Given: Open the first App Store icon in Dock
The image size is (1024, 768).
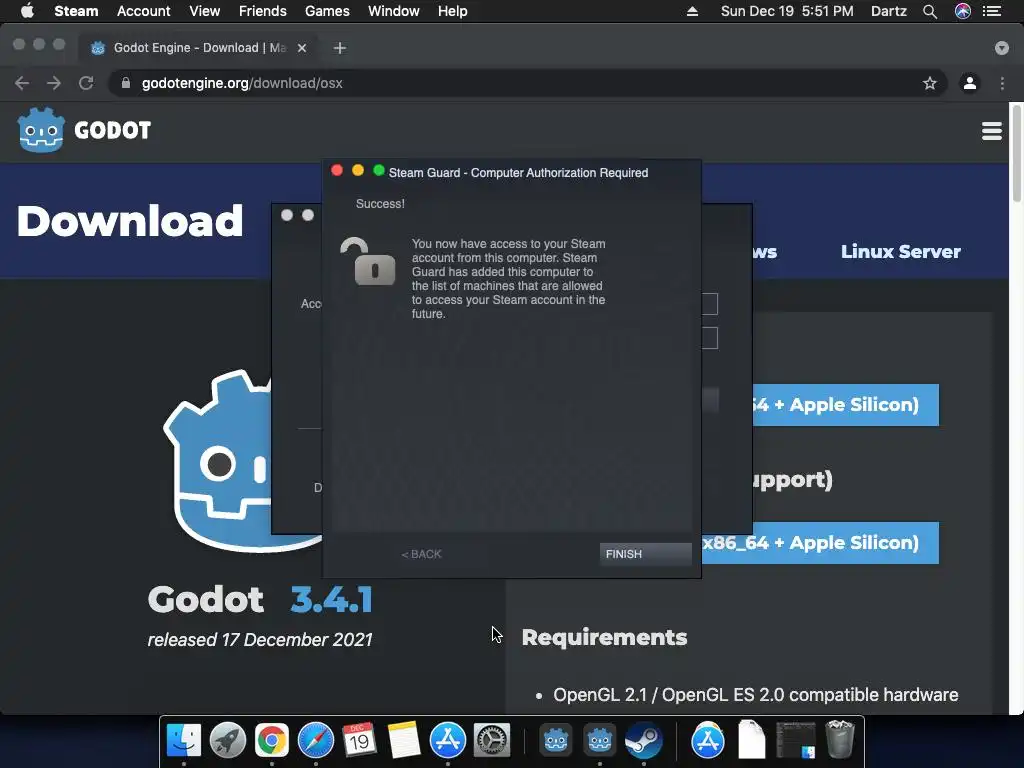Looking at the screenshot, I should [x=447, y=741].
